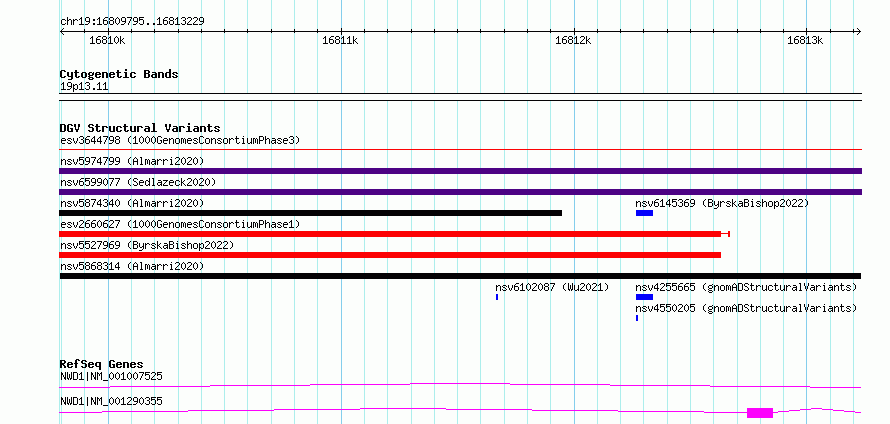Click the blue block under nsv6145369

pos(644,213)
